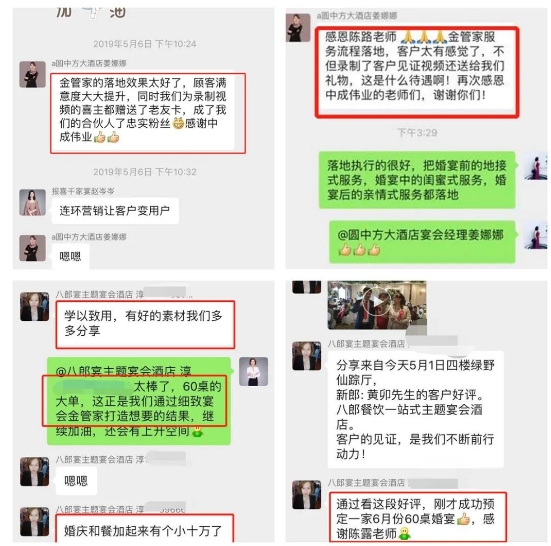Viewport: 551px width, 546px height.
Task: Tap green bubble 落地执行的很好
Action: click(417, 180)
